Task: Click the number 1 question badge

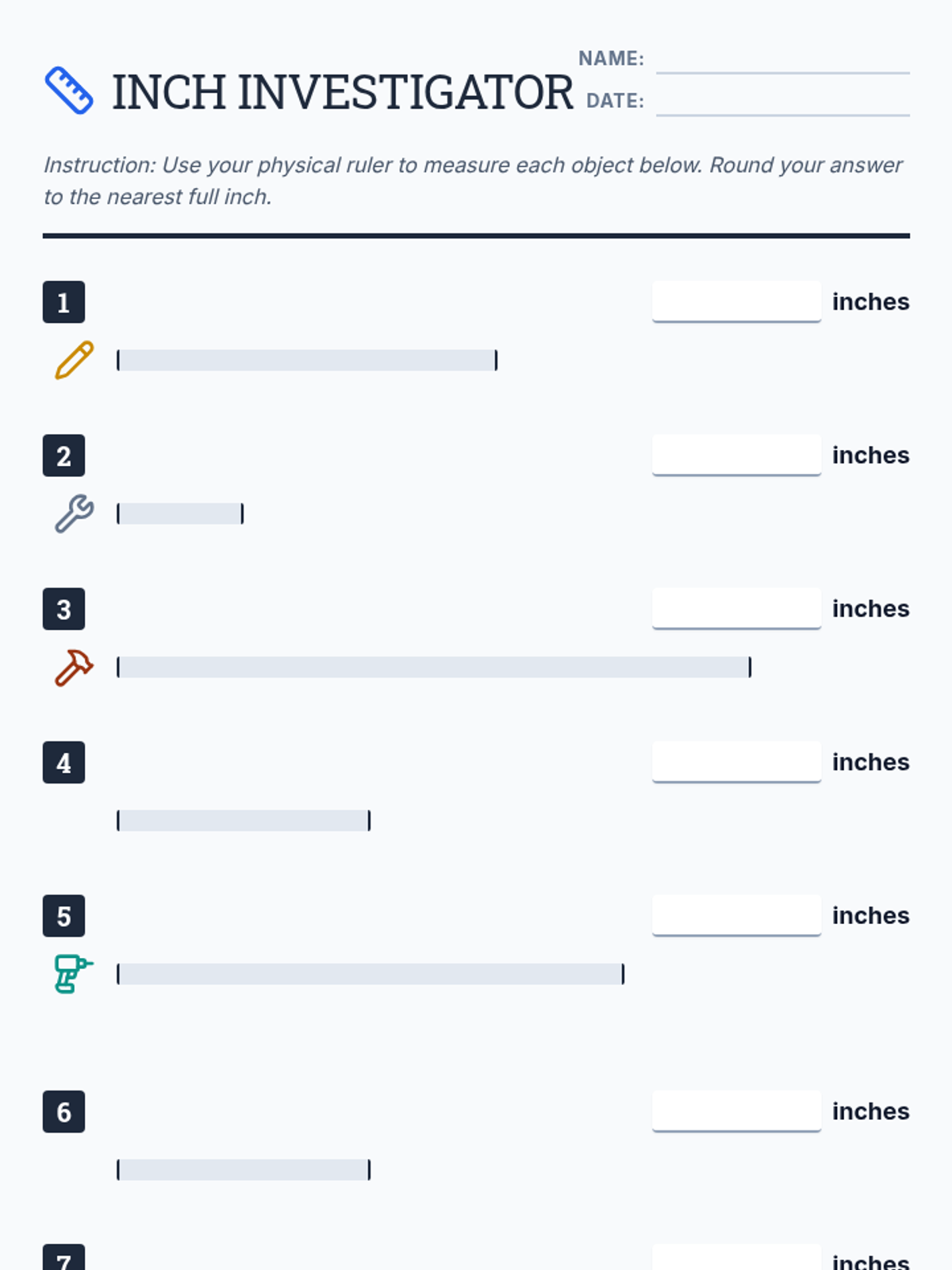Action: [x=63, y=302]
